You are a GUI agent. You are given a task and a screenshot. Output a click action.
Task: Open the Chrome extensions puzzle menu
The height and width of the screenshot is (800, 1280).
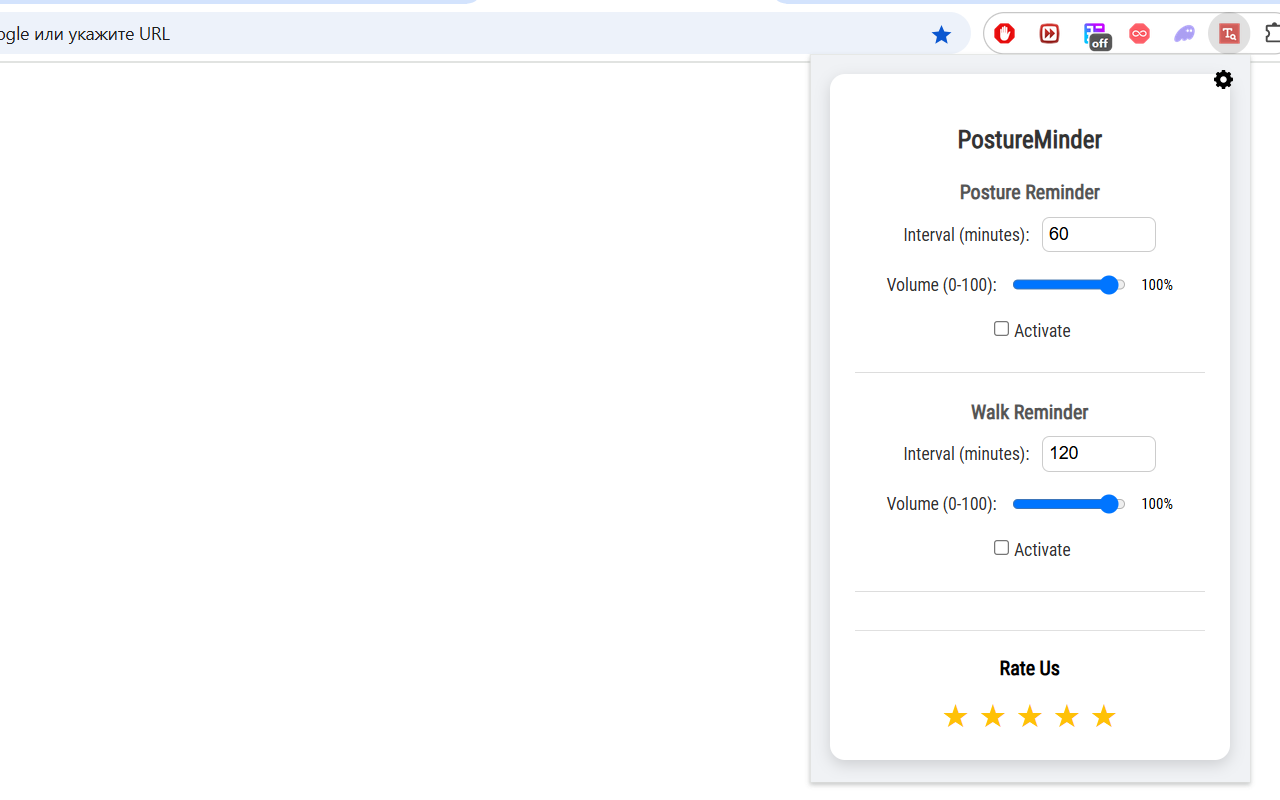point(1272,34)
